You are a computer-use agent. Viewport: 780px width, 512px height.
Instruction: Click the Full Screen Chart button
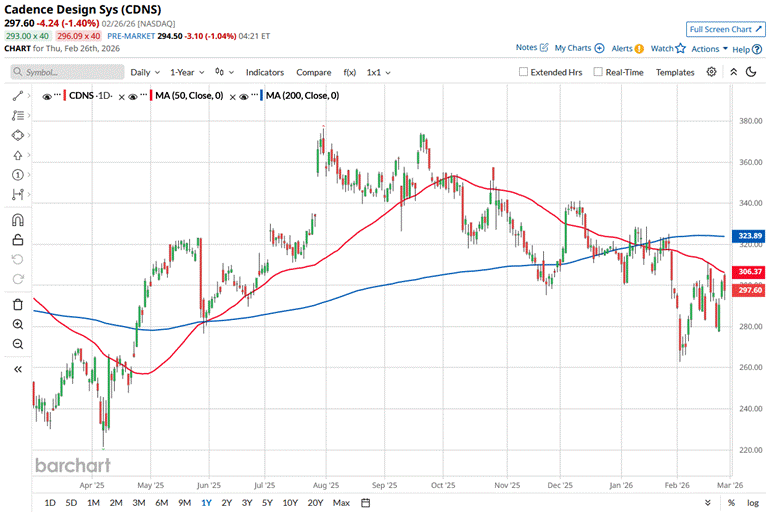(727, 30)
